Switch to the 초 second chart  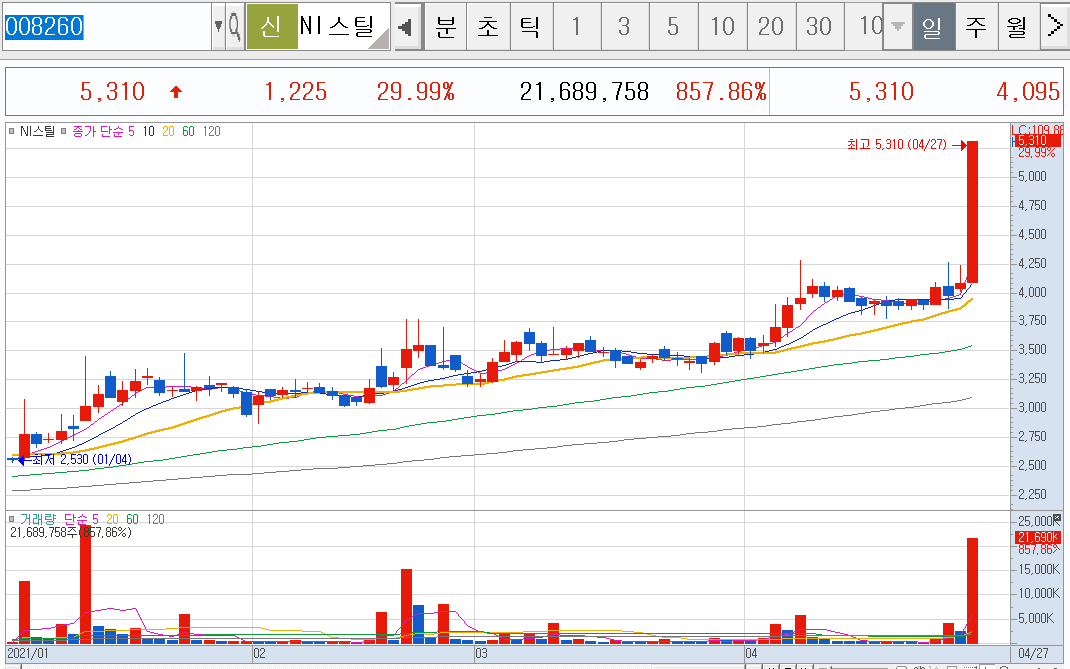click(x=488, y=27)
